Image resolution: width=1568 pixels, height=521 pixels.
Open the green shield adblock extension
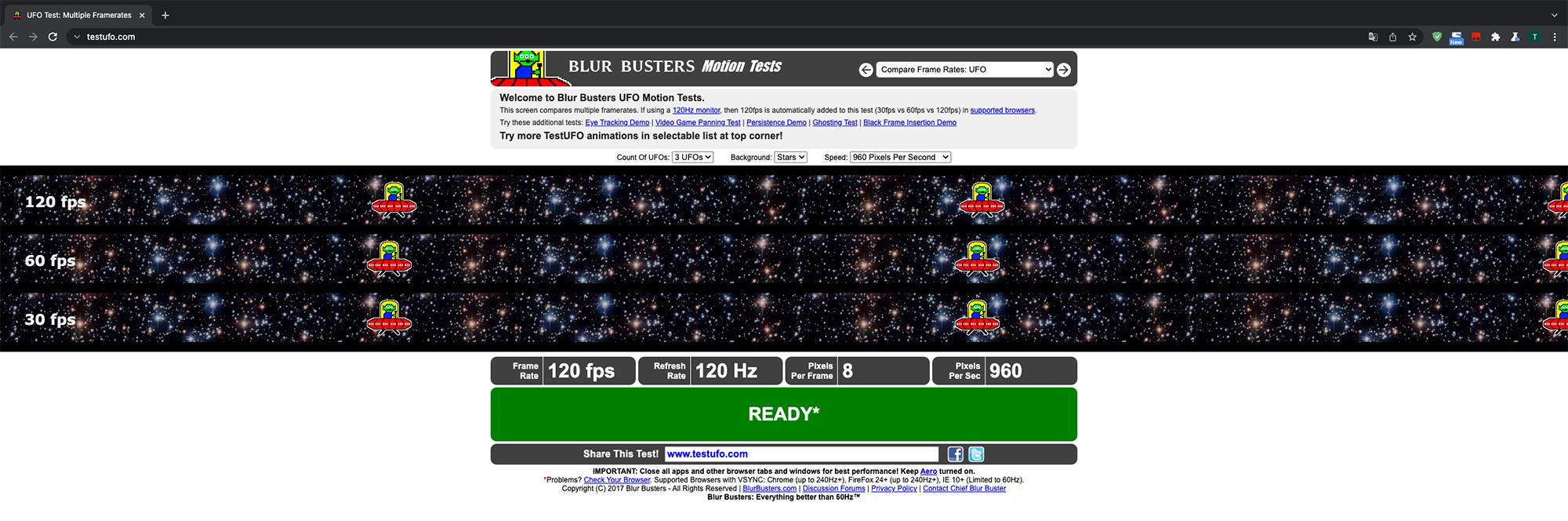pyautogui.click(x=1437, y=37)
